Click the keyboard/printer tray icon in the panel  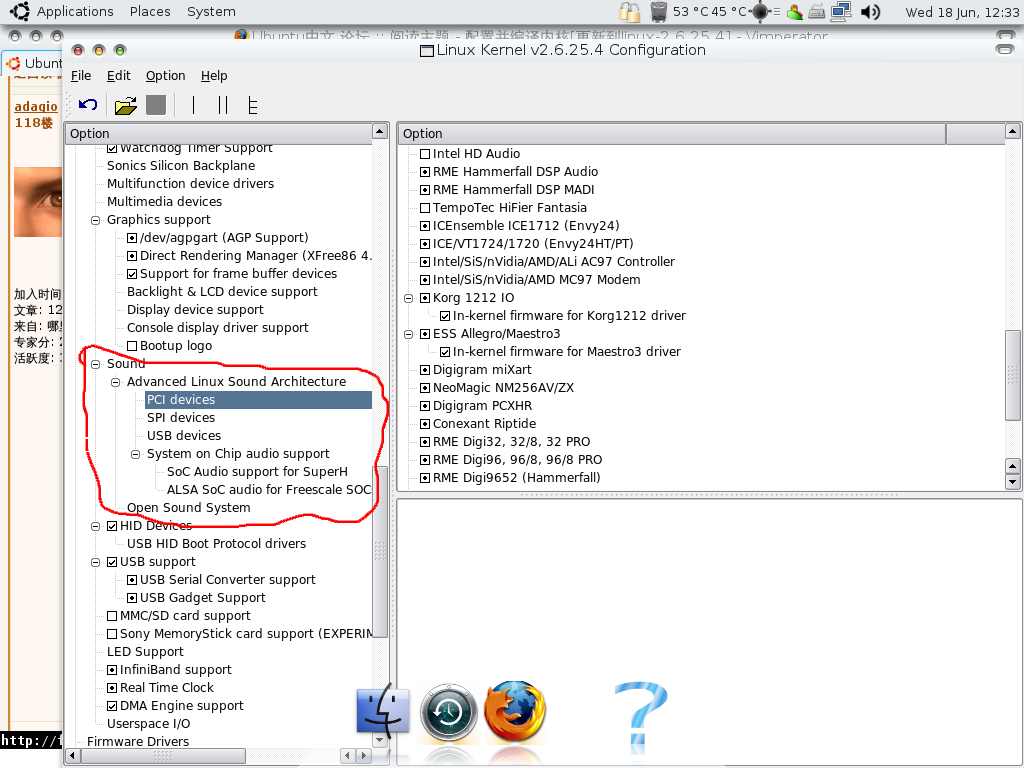(x=816, y=12)
